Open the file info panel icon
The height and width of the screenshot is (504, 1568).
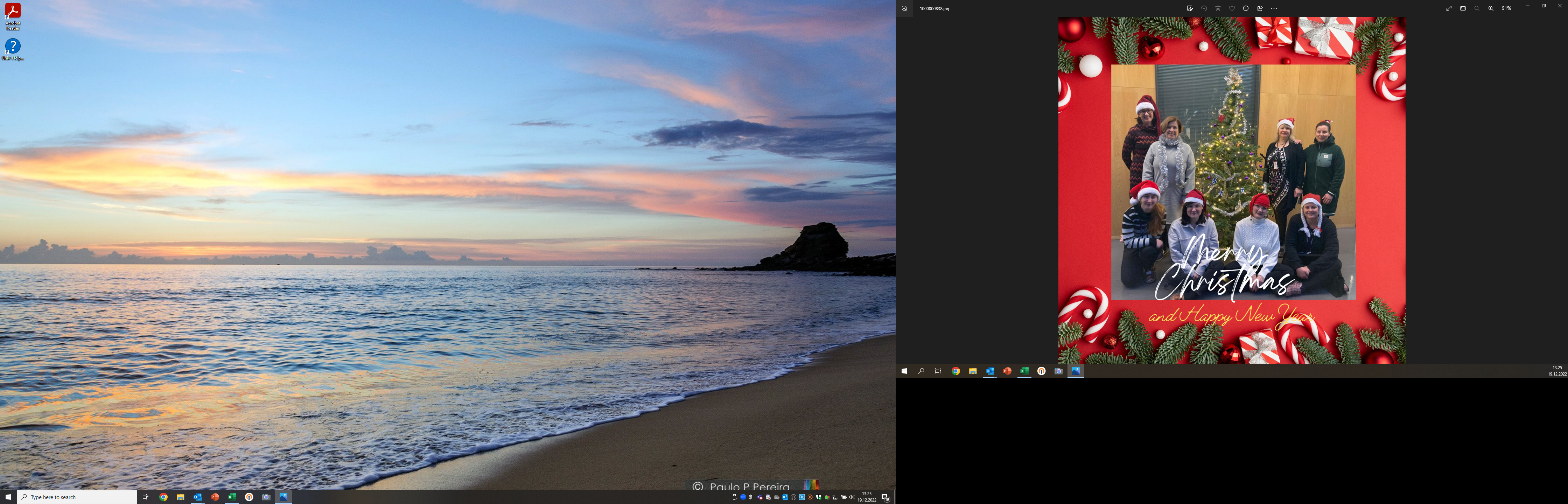pos(1246,8)
